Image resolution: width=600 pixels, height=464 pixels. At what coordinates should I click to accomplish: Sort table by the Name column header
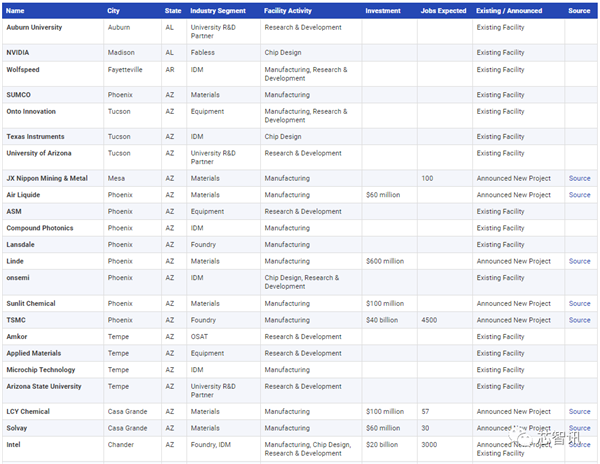click(18, 11)
